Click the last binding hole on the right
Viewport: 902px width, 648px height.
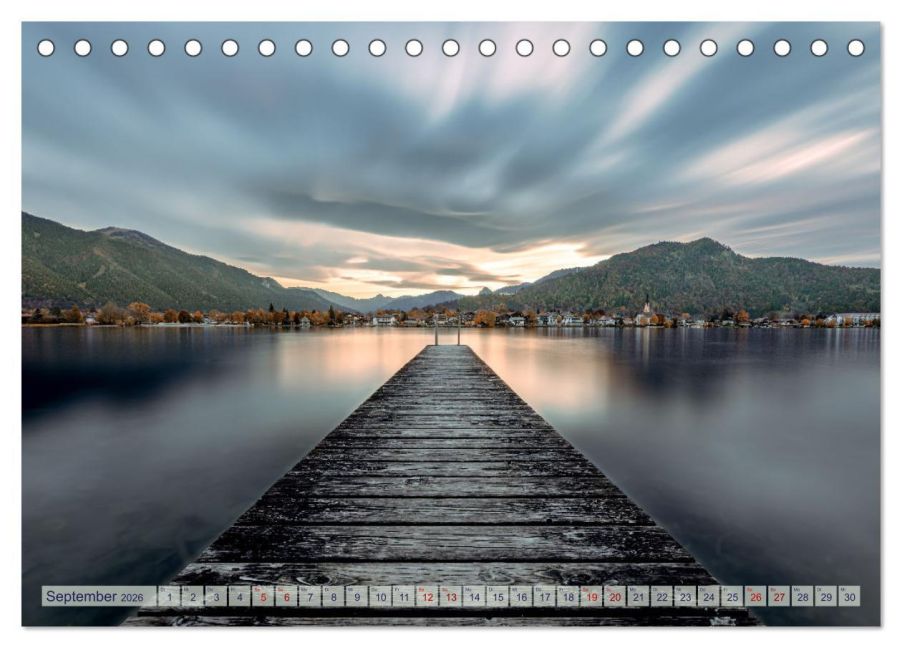click(x=856, y=48)
